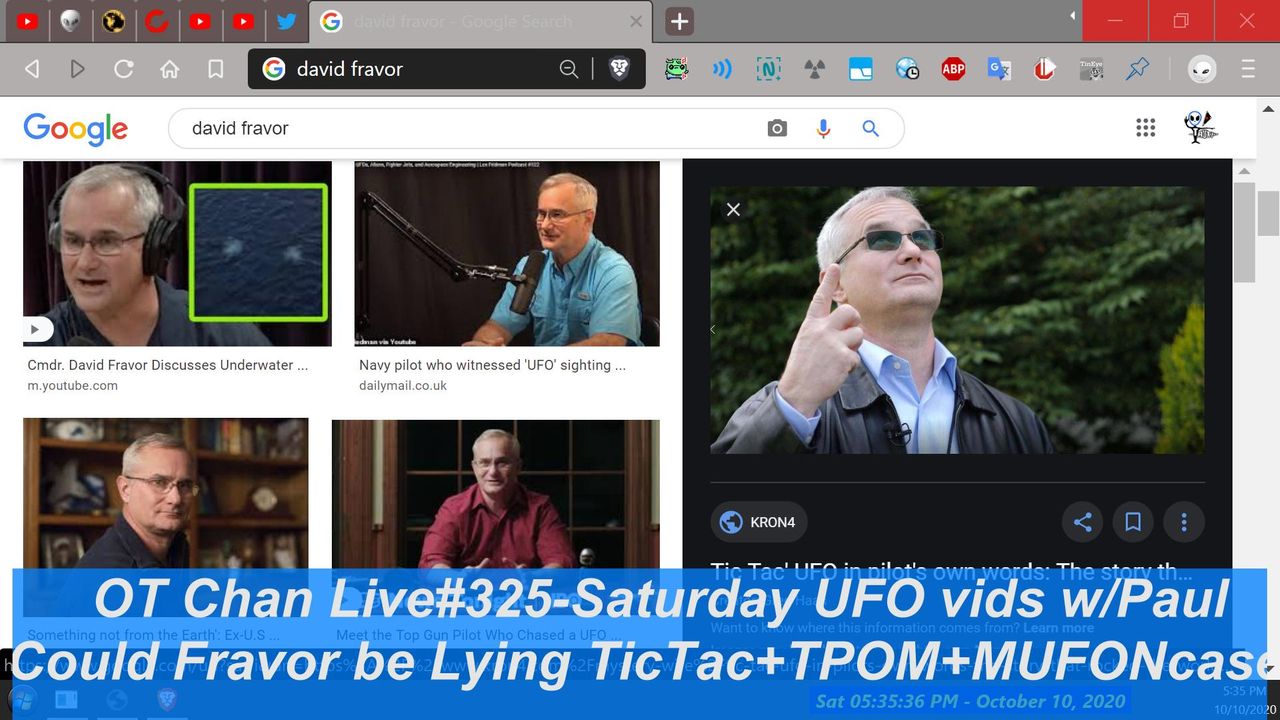Open a new tab with plus button
This screenshot has width=1280, height=720.
(x=679, y=21)
